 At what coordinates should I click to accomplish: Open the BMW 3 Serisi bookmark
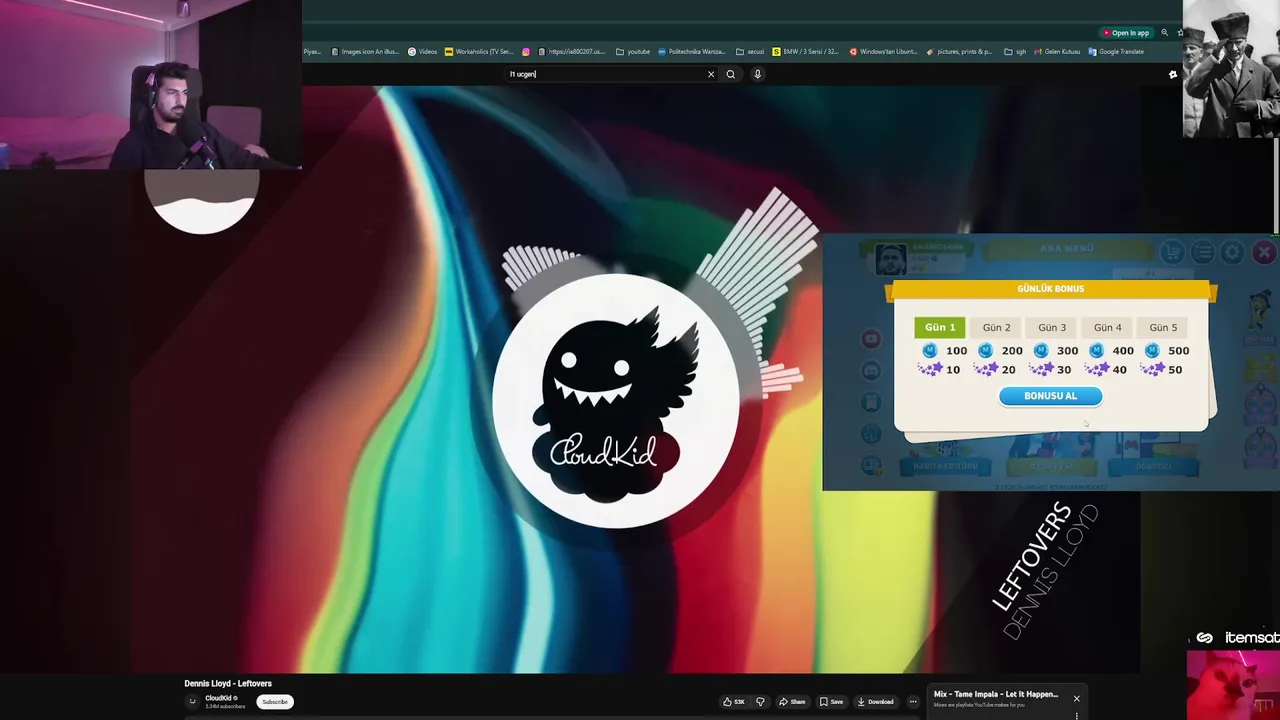805,52
